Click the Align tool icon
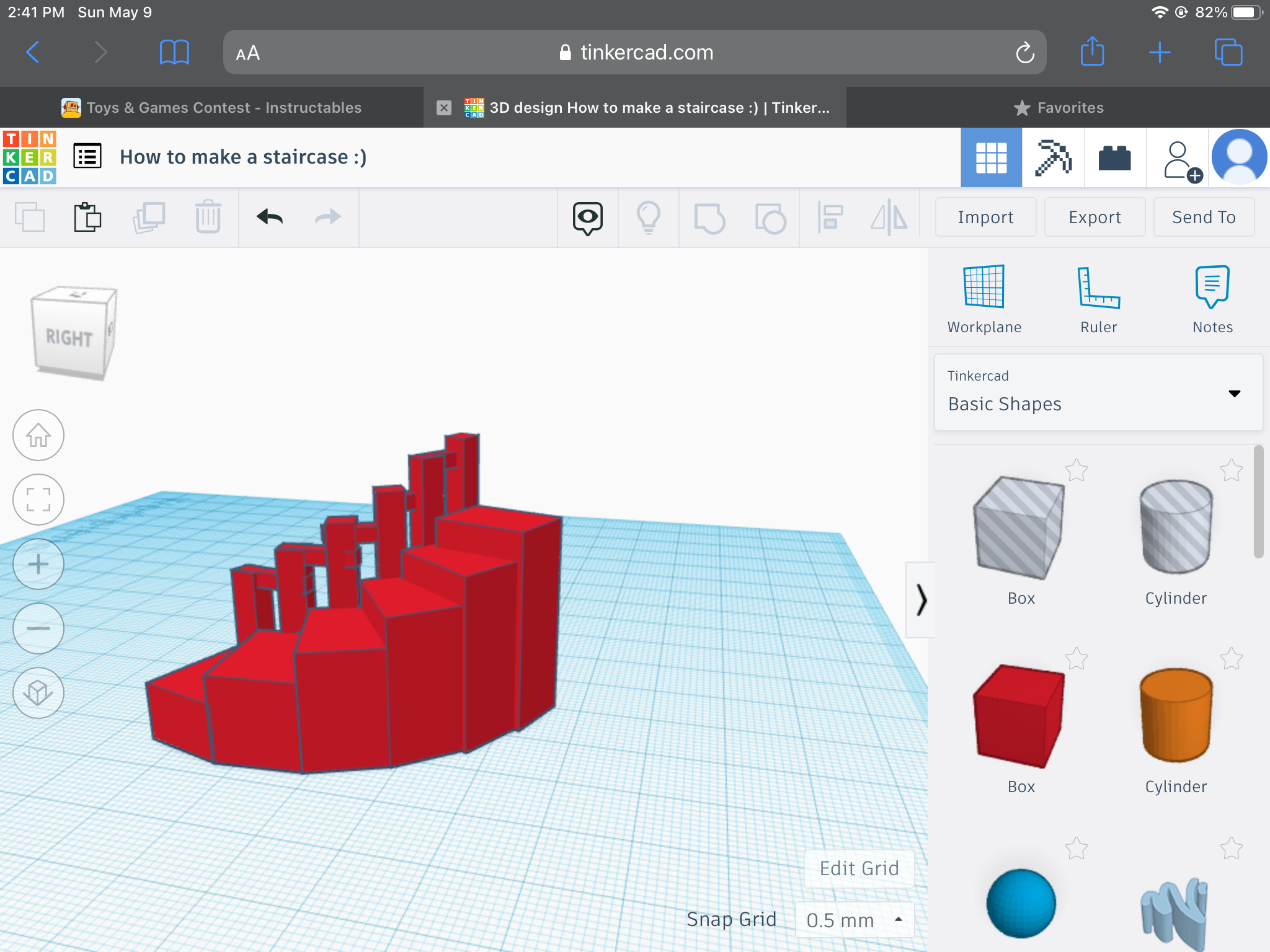The height and width of the screenshot is (952, 1270). point(830,218)
